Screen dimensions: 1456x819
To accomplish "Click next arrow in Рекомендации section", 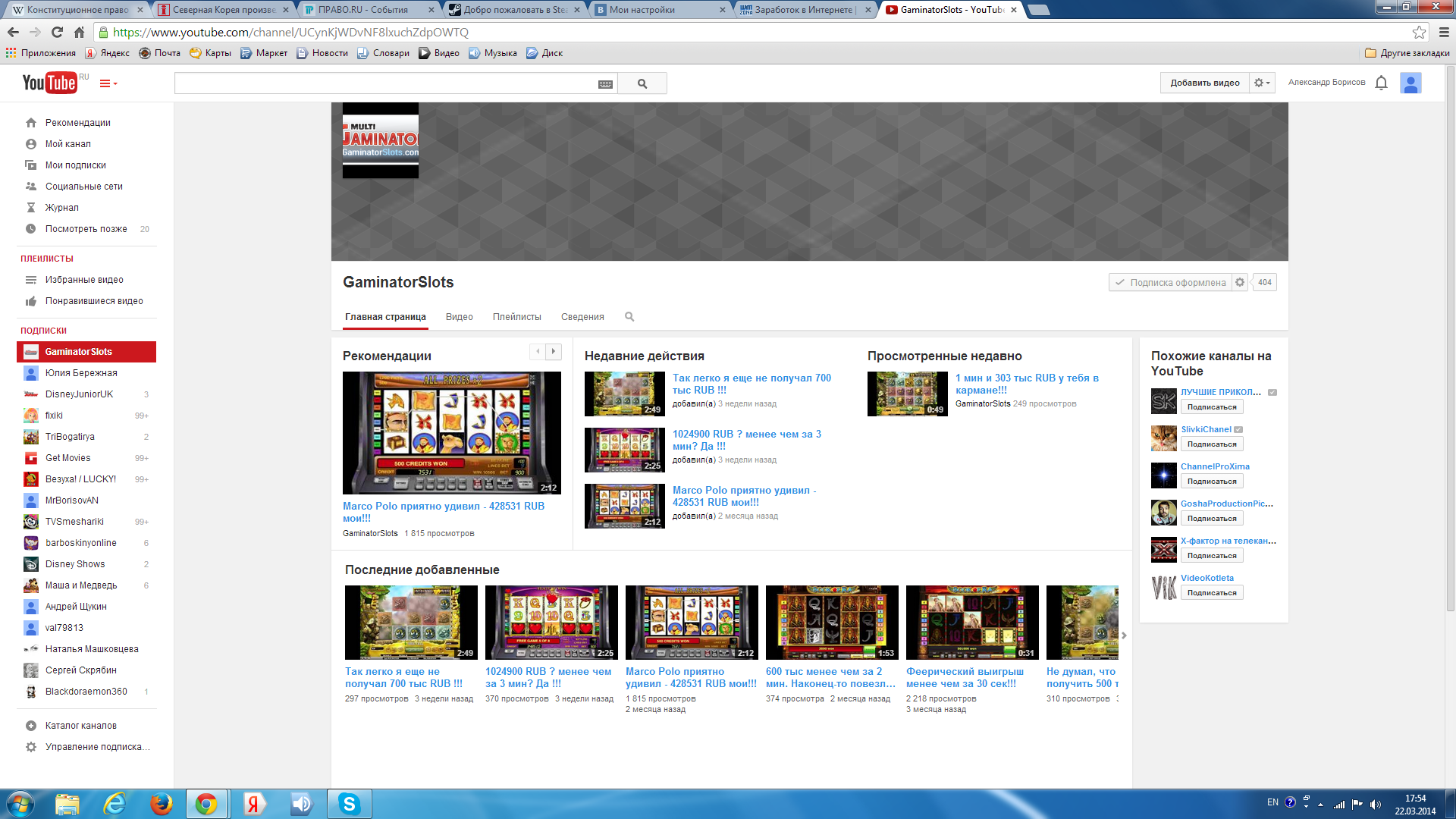I will tap(554, 351).
